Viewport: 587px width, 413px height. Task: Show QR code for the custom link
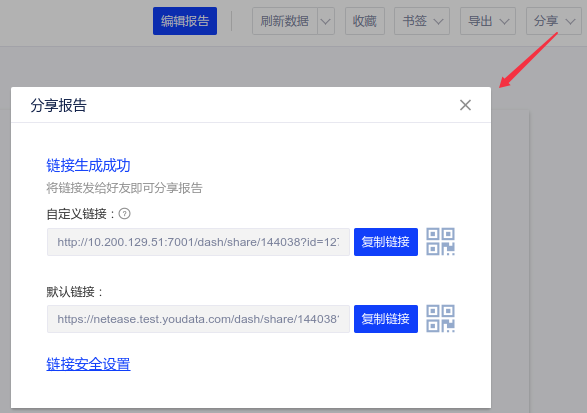pos(441,242)
